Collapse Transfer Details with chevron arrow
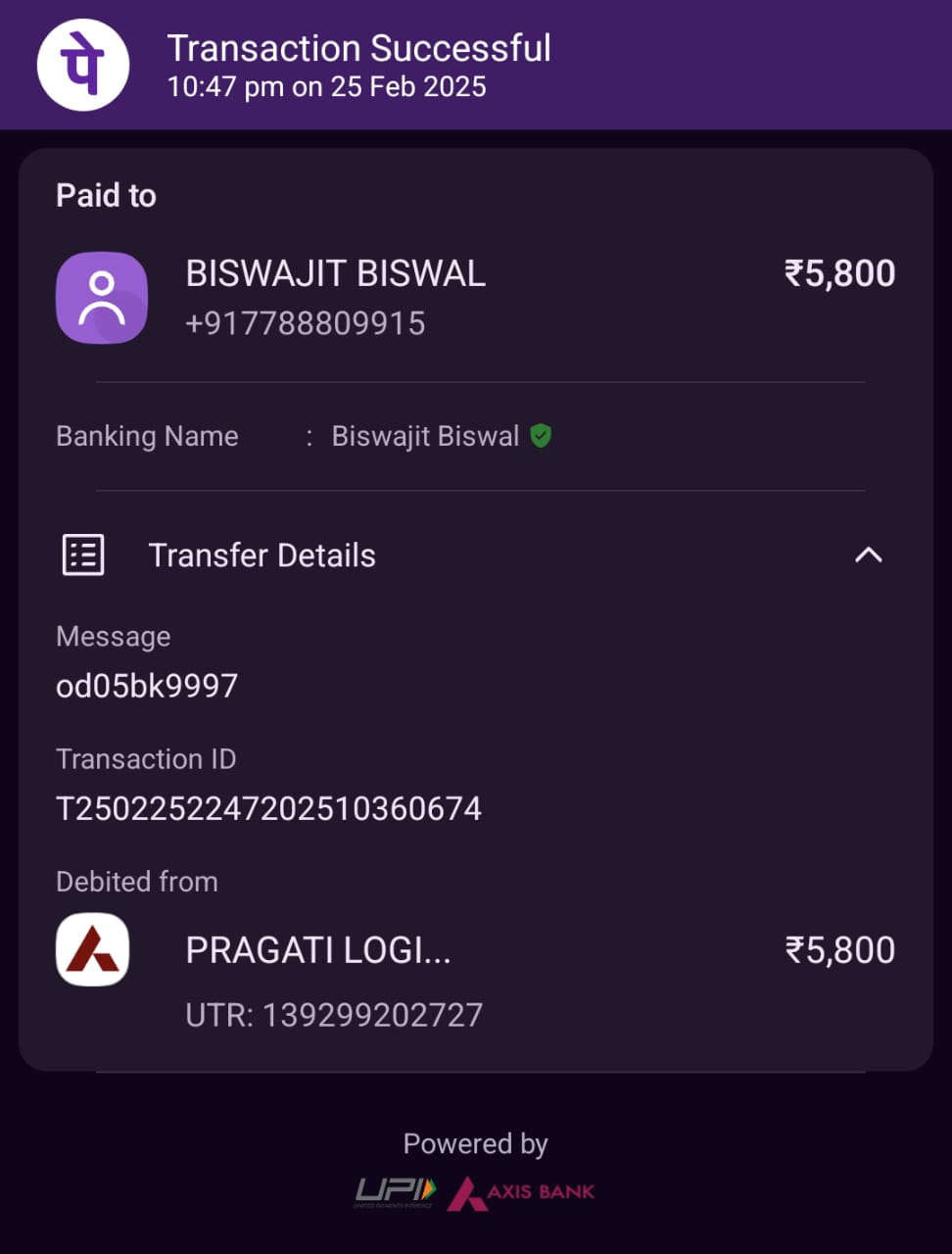This screenshot has width=952, height=1254. pyautogui.click(x=868, y=555)
